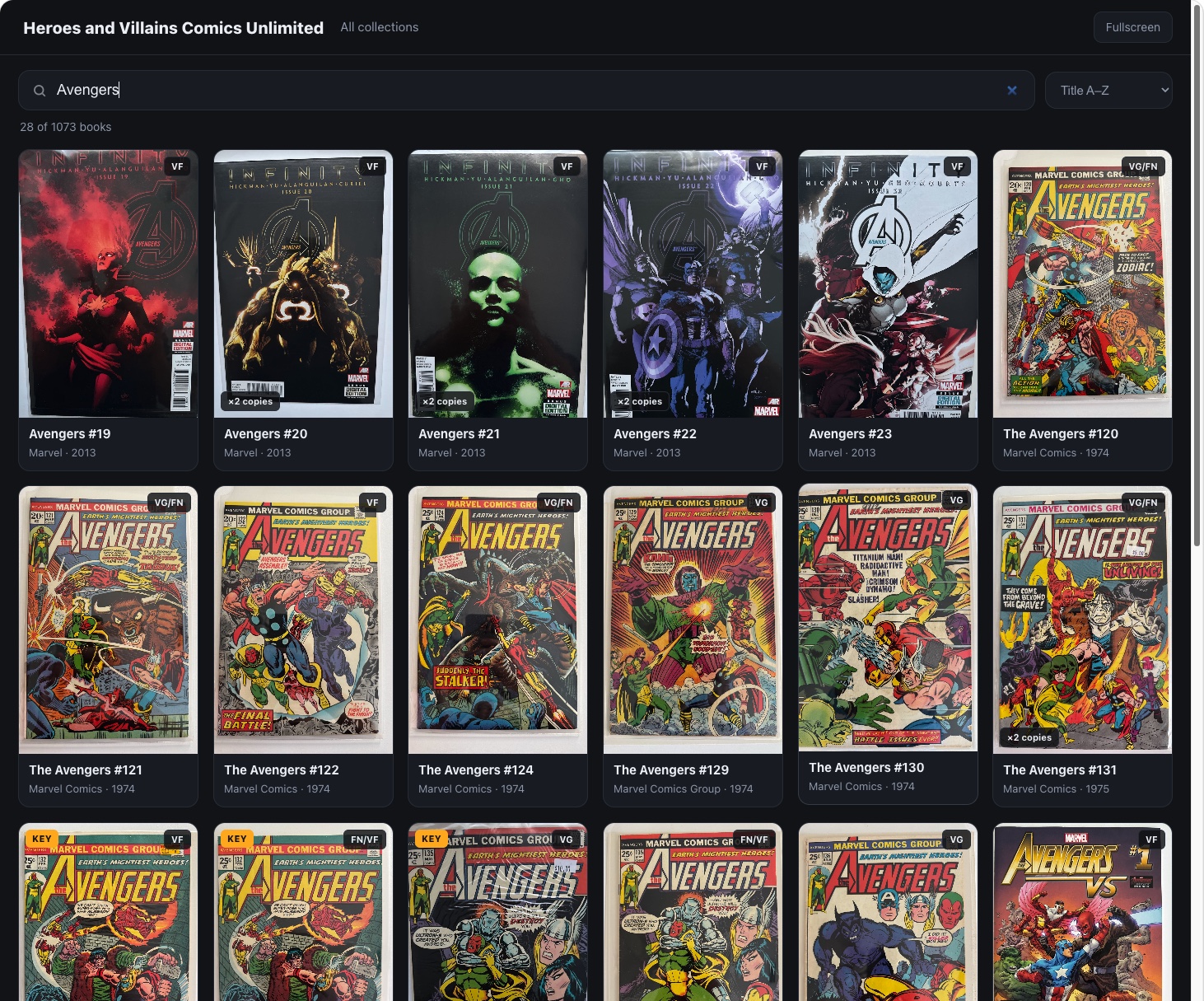Click the ×2 copies badge on Avengers #22
This screenshot has width=1204, height=1001.
tap(640, 402)
